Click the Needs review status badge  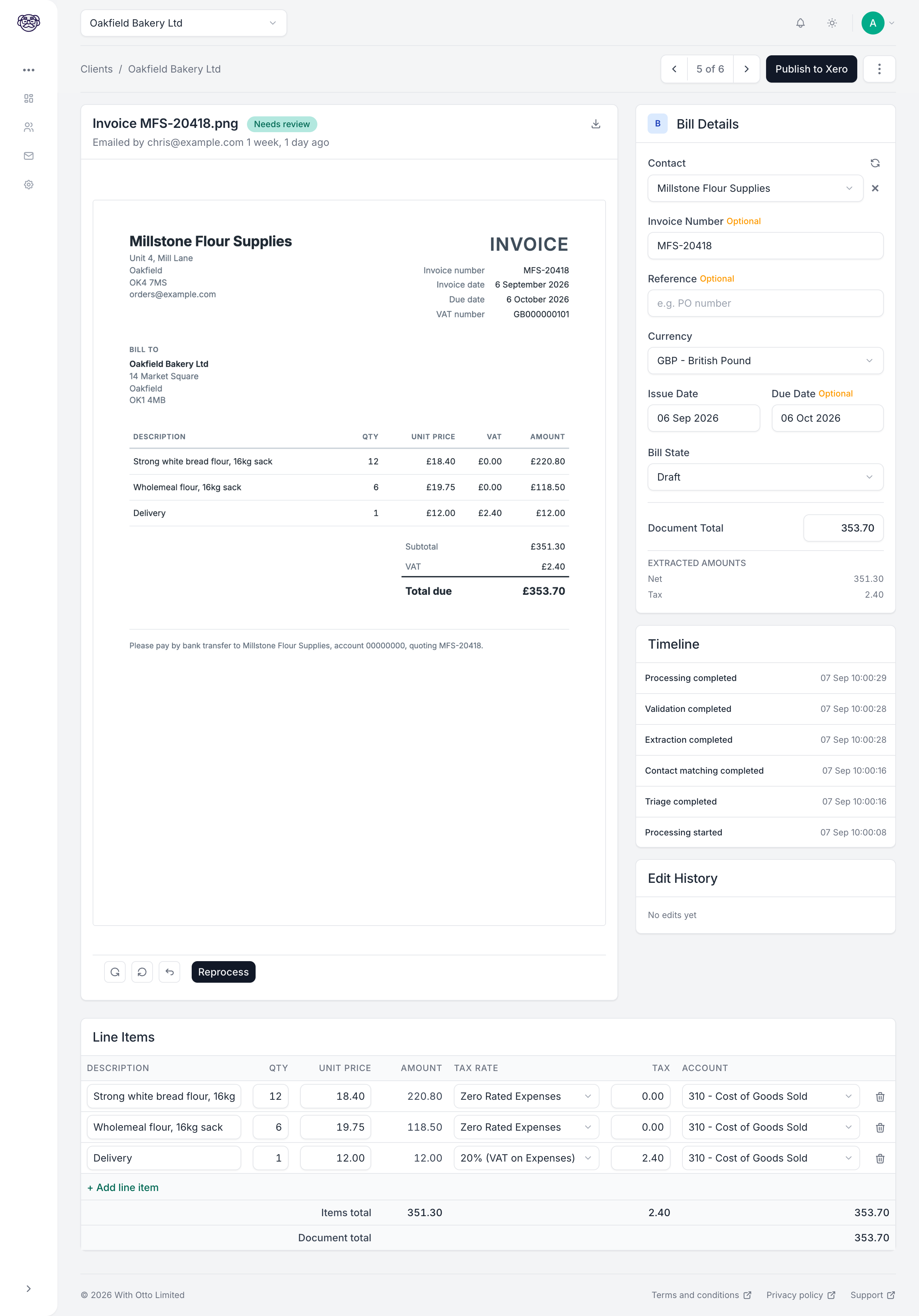coord(282,124)
